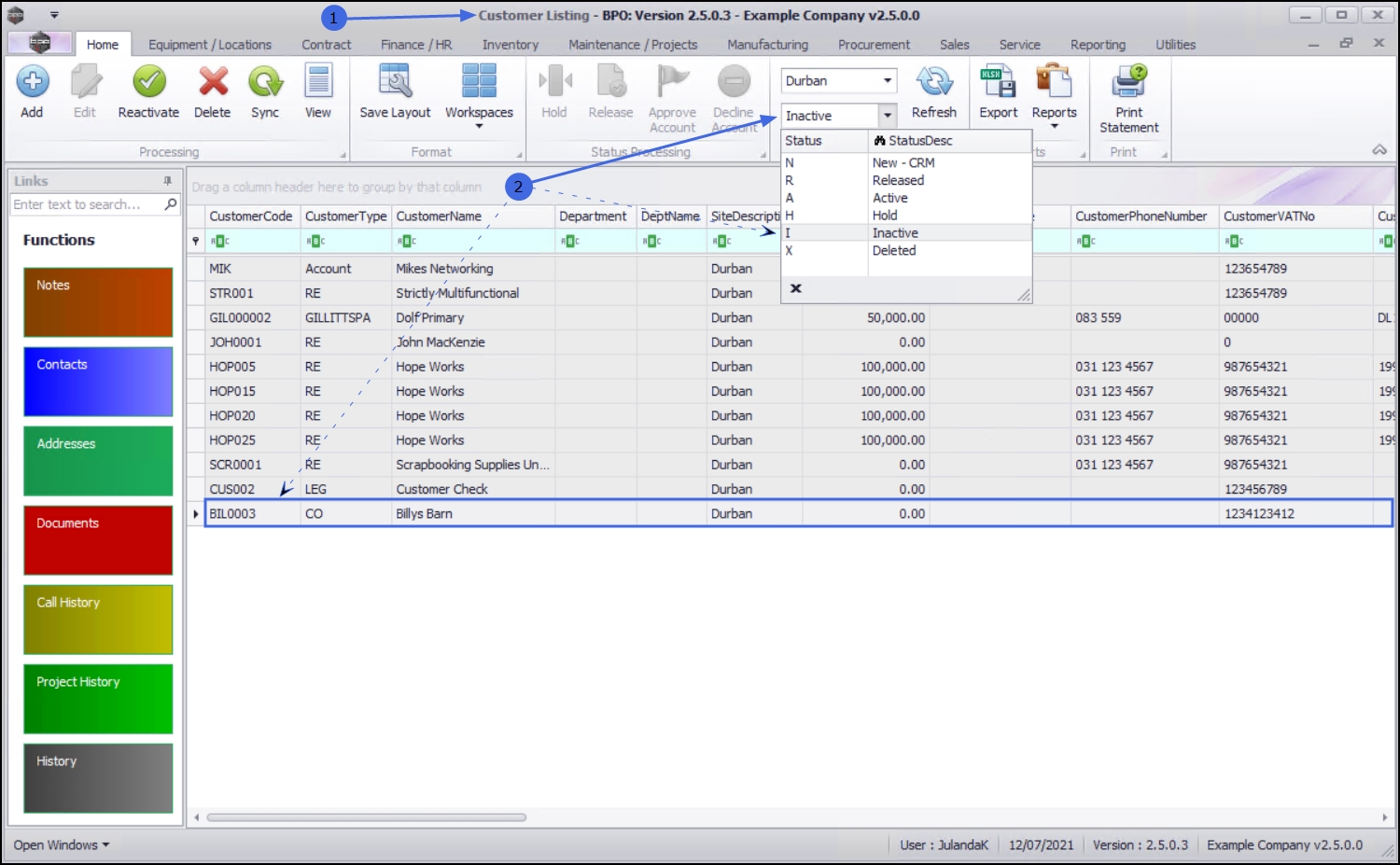Collapse the ribbon with the chevron arrow
Image resolution: width=1400 pixels, height=865 pixels.
(x=1379, y=150)
